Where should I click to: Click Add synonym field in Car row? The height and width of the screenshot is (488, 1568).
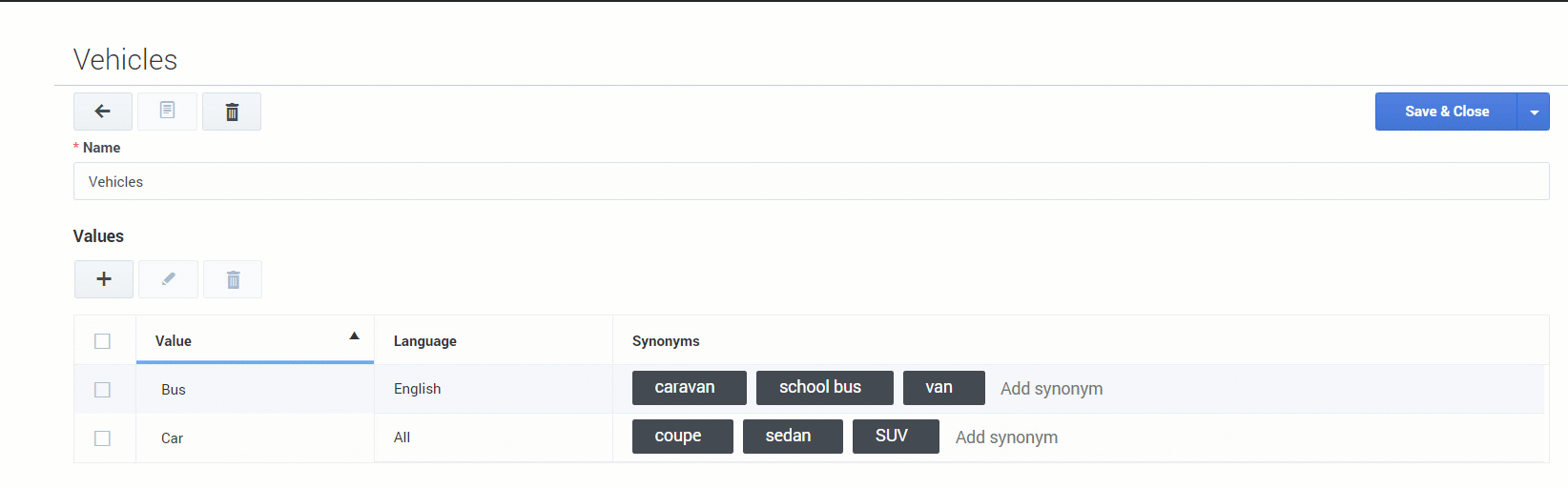coord(1006,437)
